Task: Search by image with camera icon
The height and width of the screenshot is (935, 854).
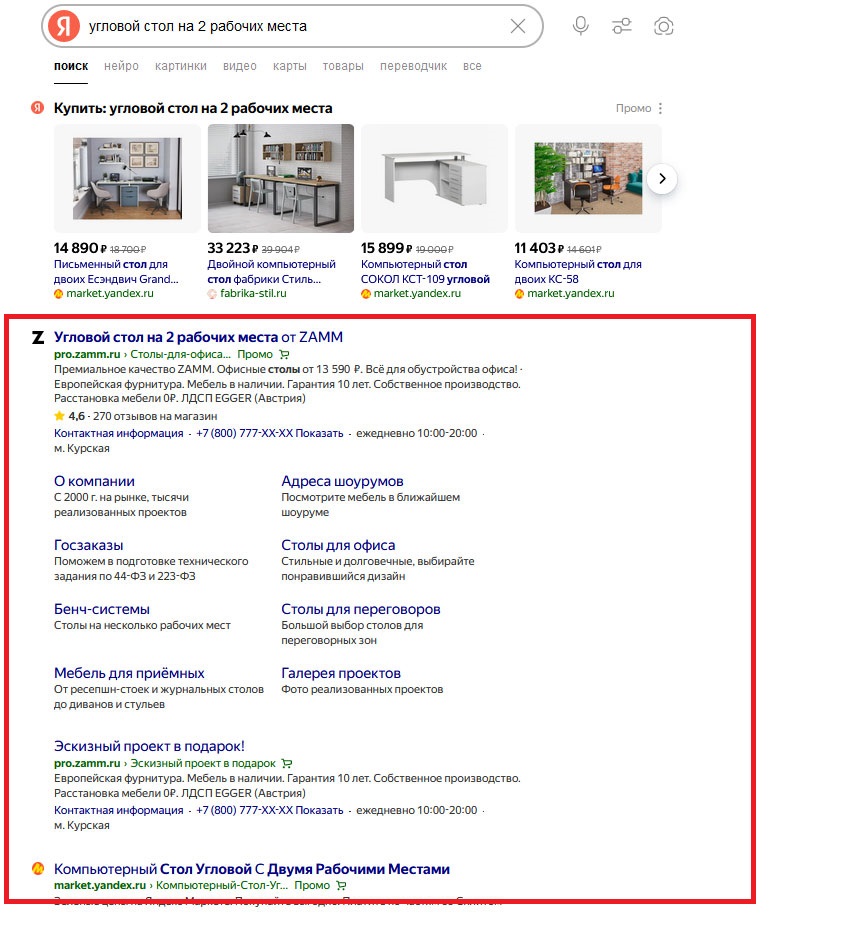Action: [x=663, y=26]
